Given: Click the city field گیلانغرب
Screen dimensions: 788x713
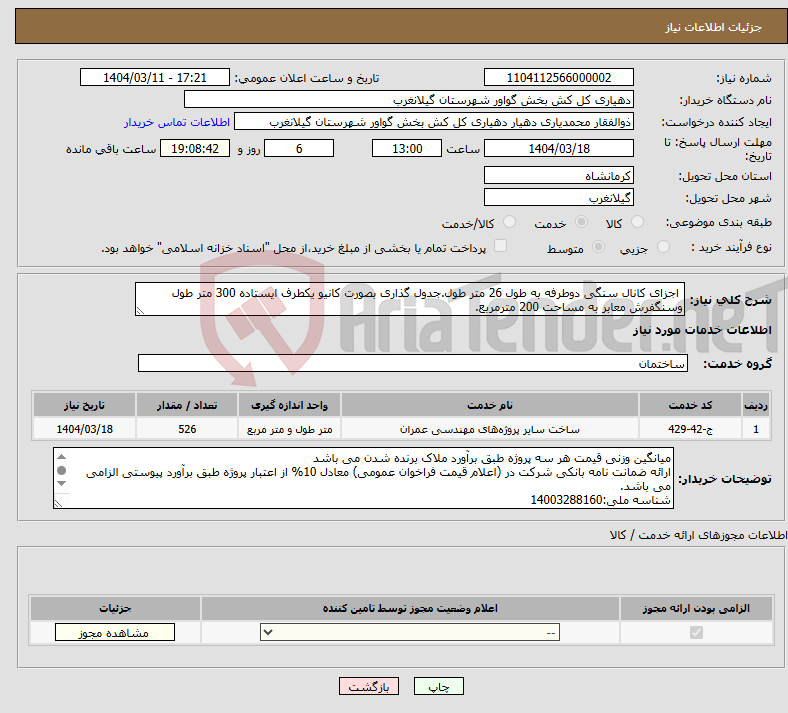Looking at the screenshot, I should click(x=559, y=197).
